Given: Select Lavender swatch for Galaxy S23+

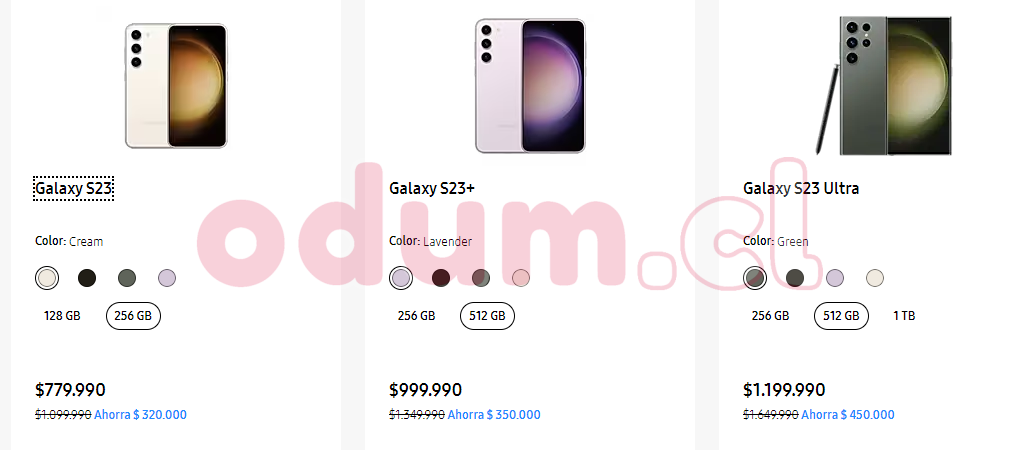Looking at the screenshot, I should (401, 278).
